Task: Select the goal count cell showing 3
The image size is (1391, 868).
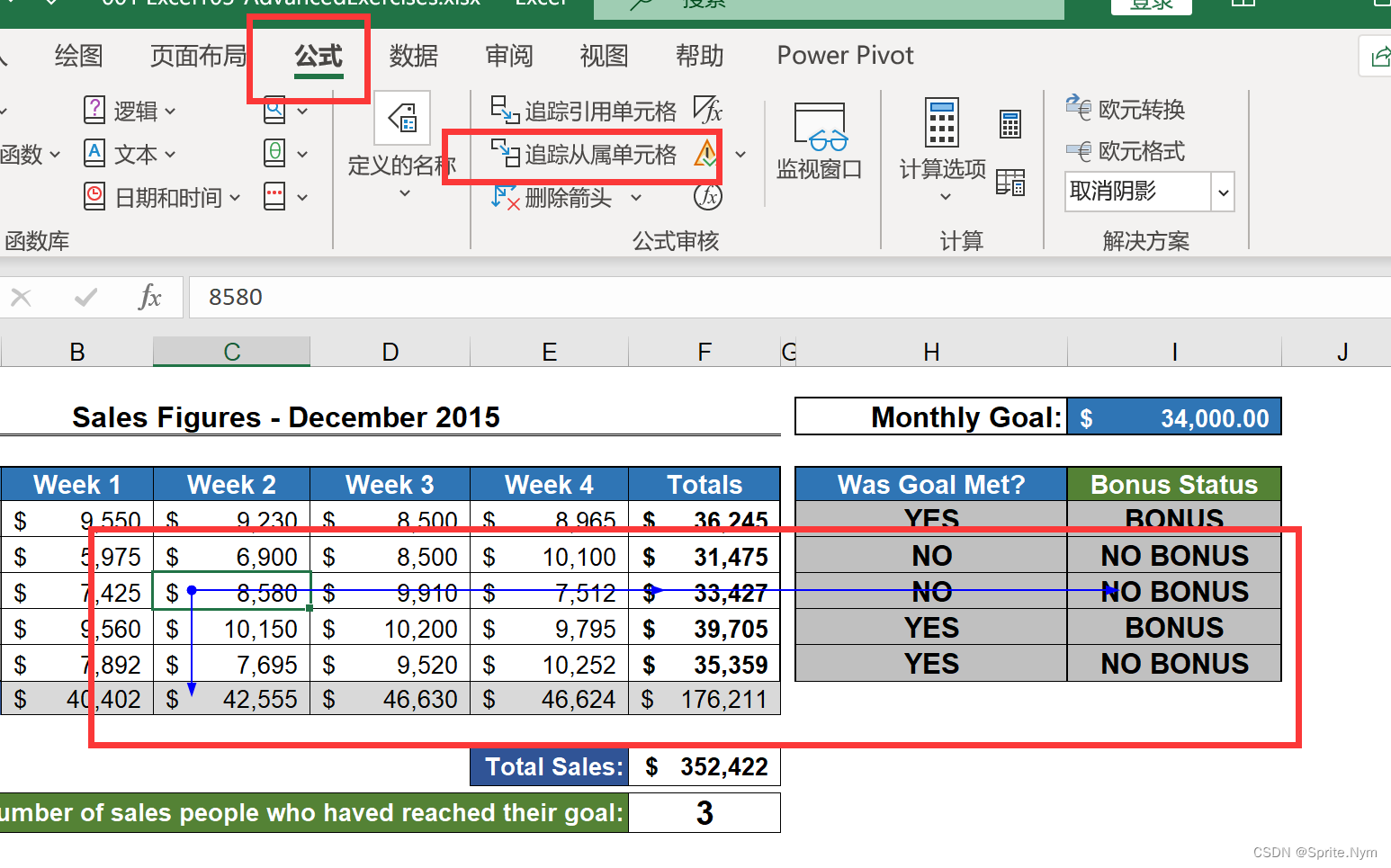Action: [704, 813]
